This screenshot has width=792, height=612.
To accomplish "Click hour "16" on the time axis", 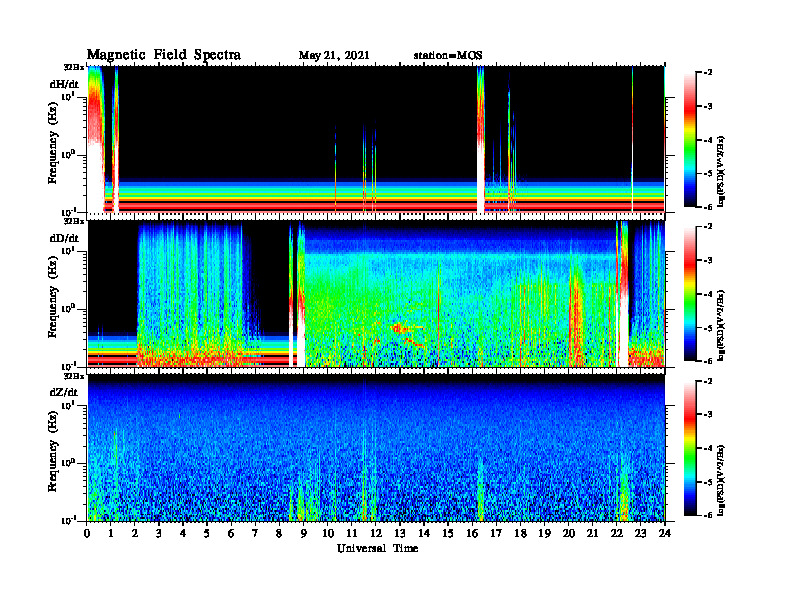I will pyautogui.click(x=472, y=534).
